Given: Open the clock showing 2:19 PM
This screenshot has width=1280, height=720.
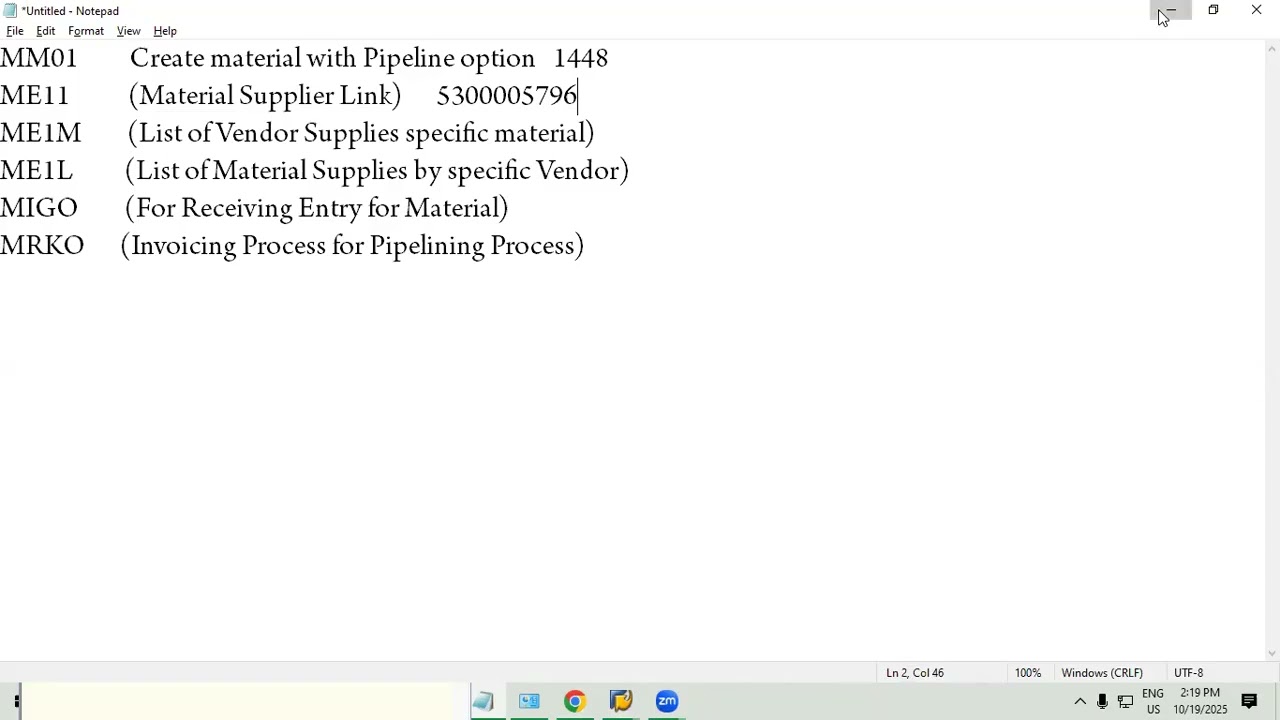Looking at the screenshot, I should pos(1200,701).
